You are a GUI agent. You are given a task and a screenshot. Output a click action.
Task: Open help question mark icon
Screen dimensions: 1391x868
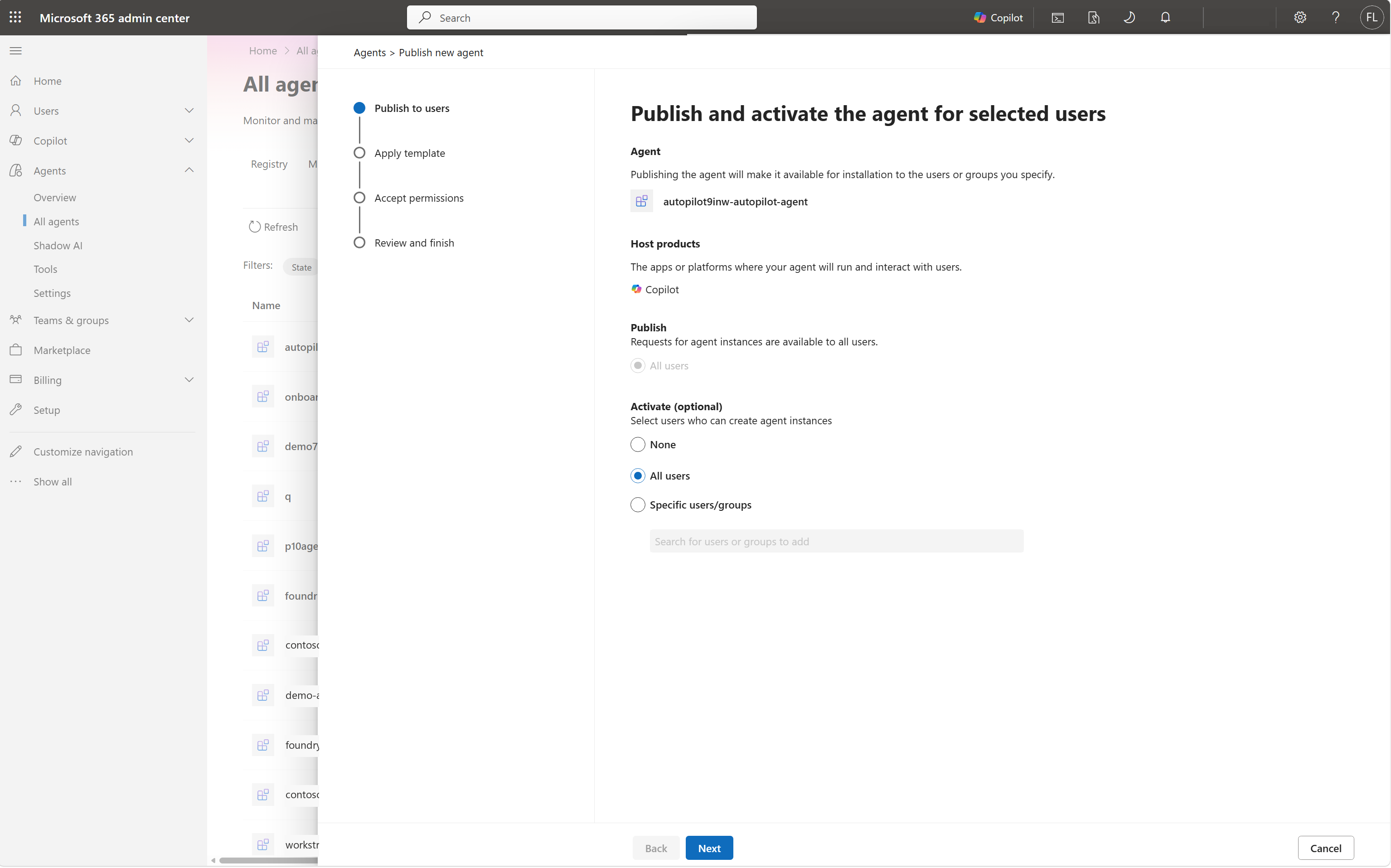pyautogui.click(x=1335, y=17)
